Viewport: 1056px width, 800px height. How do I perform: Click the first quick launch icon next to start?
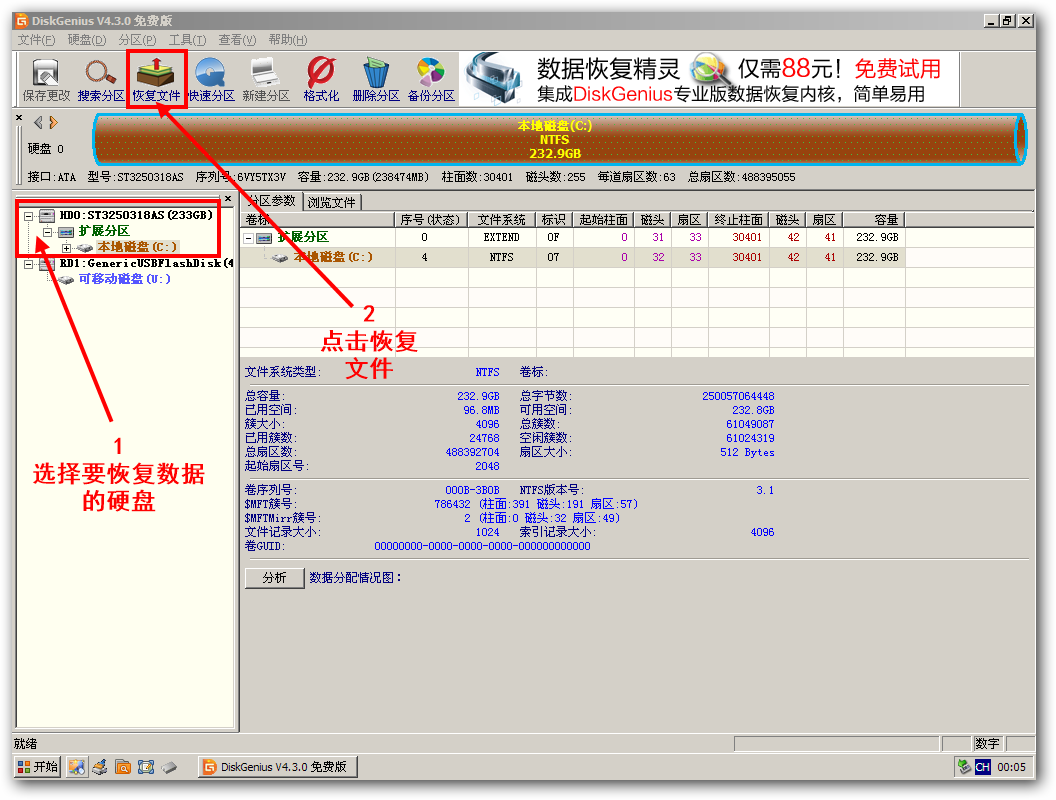pos(77,766)
